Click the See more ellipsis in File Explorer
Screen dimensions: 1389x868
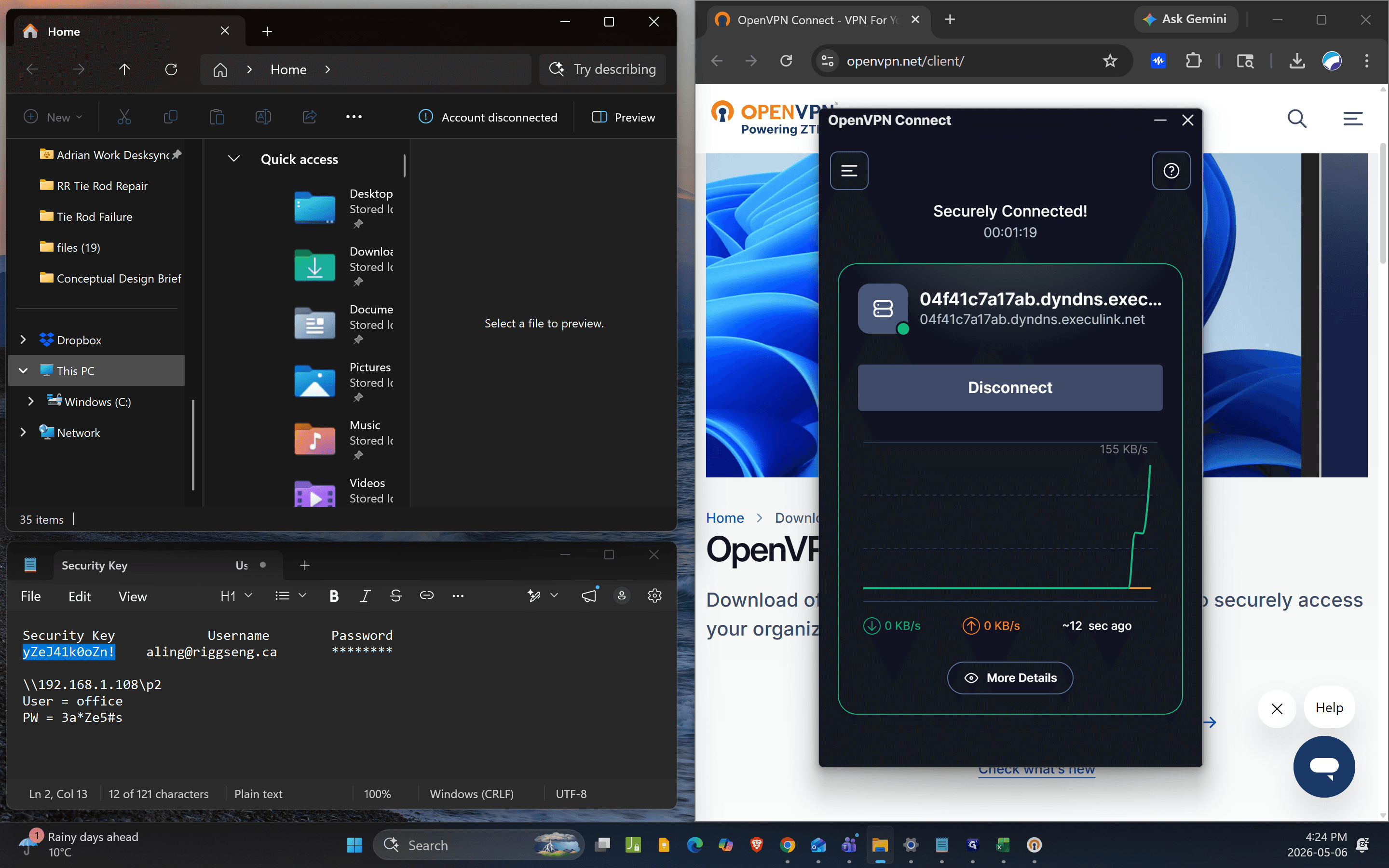click(354, 117)
